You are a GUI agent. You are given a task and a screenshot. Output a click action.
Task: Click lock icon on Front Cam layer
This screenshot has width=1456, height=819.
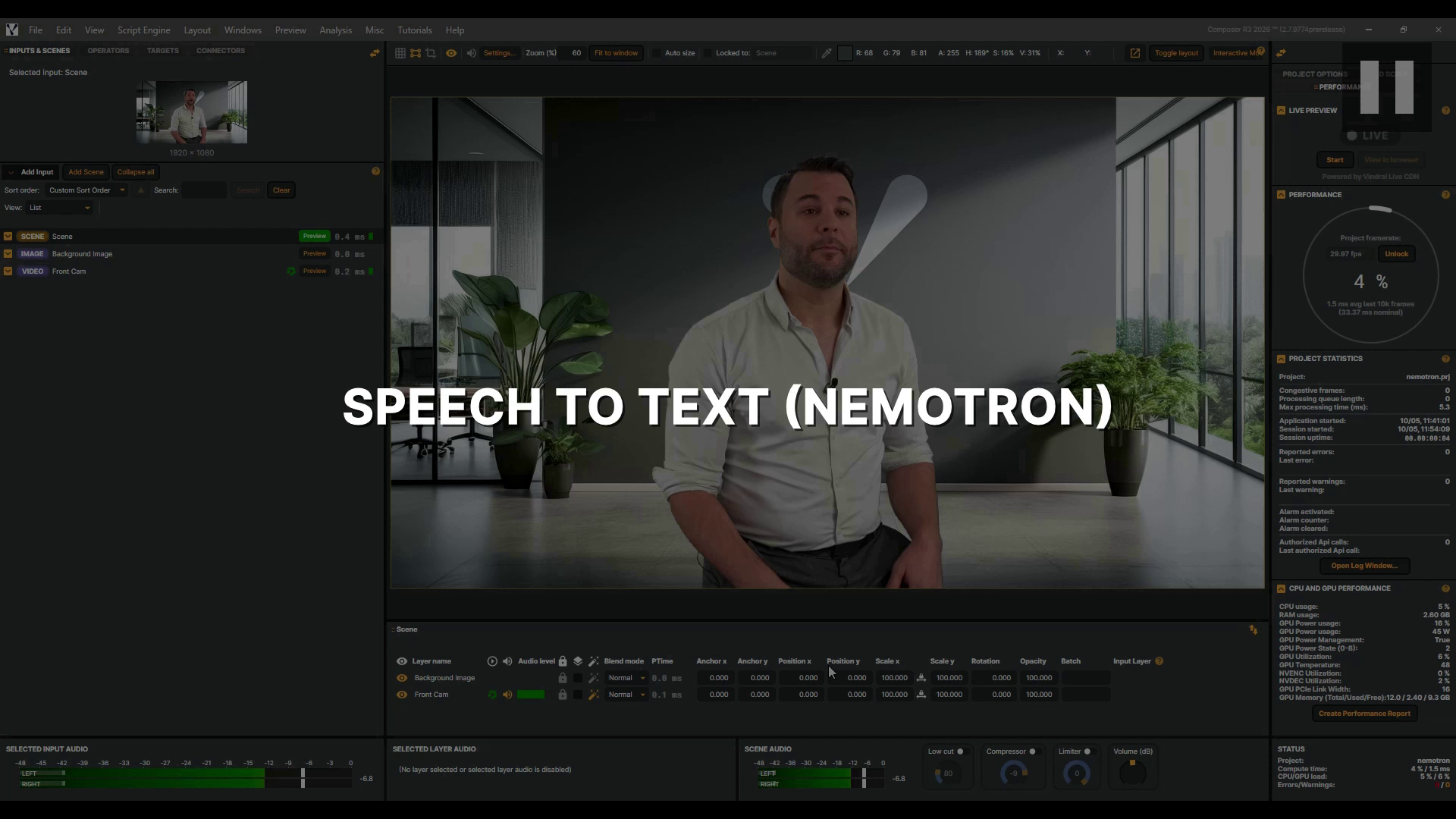563,695
